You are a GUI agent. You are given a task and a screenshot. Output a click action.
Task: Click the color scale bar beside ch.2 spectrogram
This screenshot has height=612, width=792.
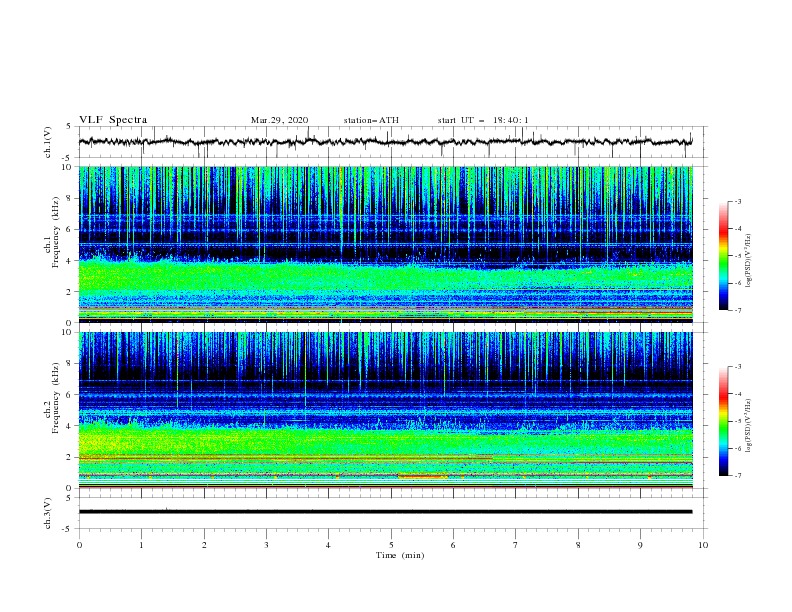pyautogui.click(x=723, y=421)
